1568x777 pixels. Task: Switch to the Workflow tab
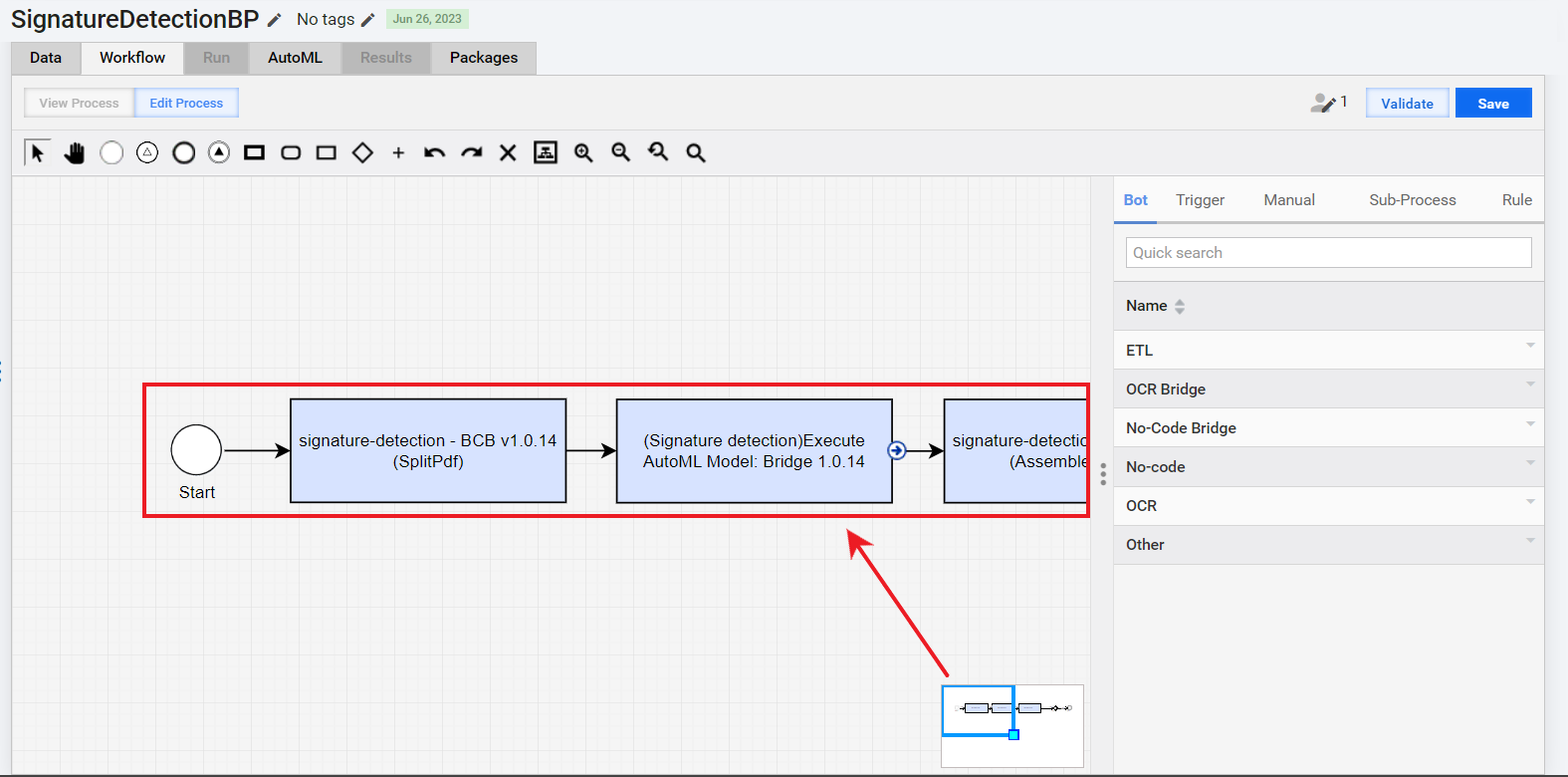(x=132, y=58)
